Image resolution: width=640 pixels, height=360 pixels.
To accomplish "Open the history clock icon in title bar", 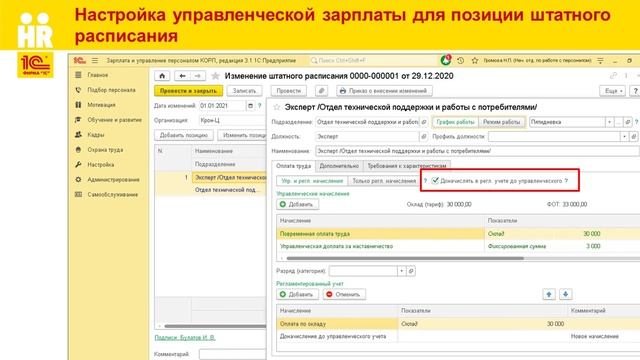I will coord(460,60).
